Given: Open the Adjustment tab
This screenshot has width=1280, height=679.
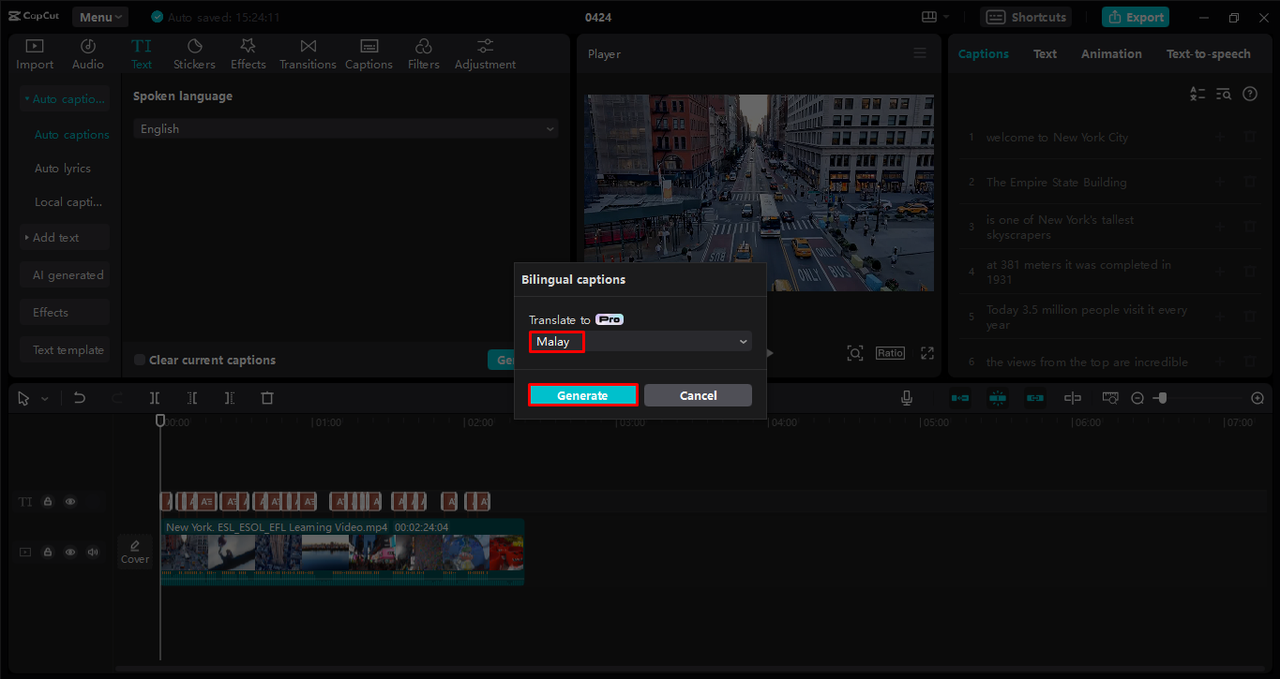Looking at the screenshot, I should point(485,54).
